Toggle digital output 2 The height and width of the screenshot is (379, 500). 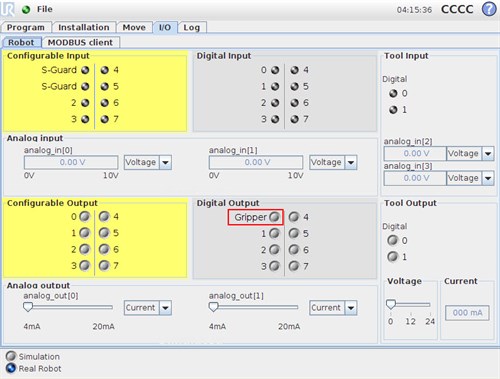pos(274,250)
